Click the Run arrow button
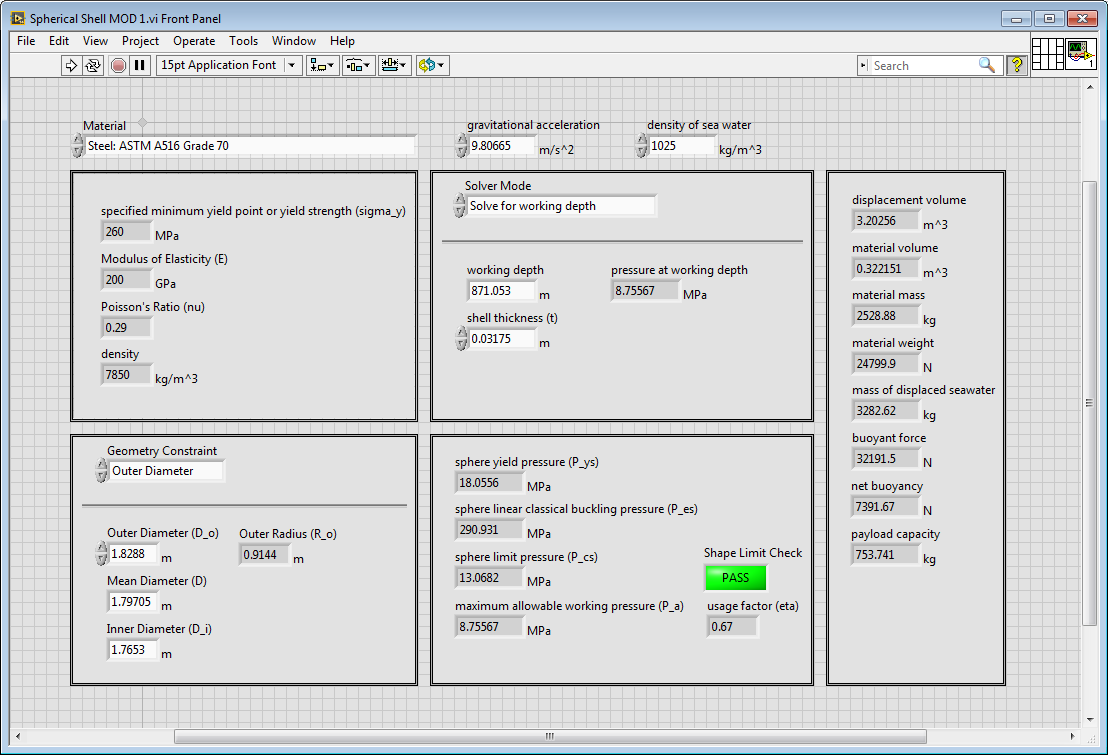The width and height of the screenshot is (1108, 755). tap(71, 65)
